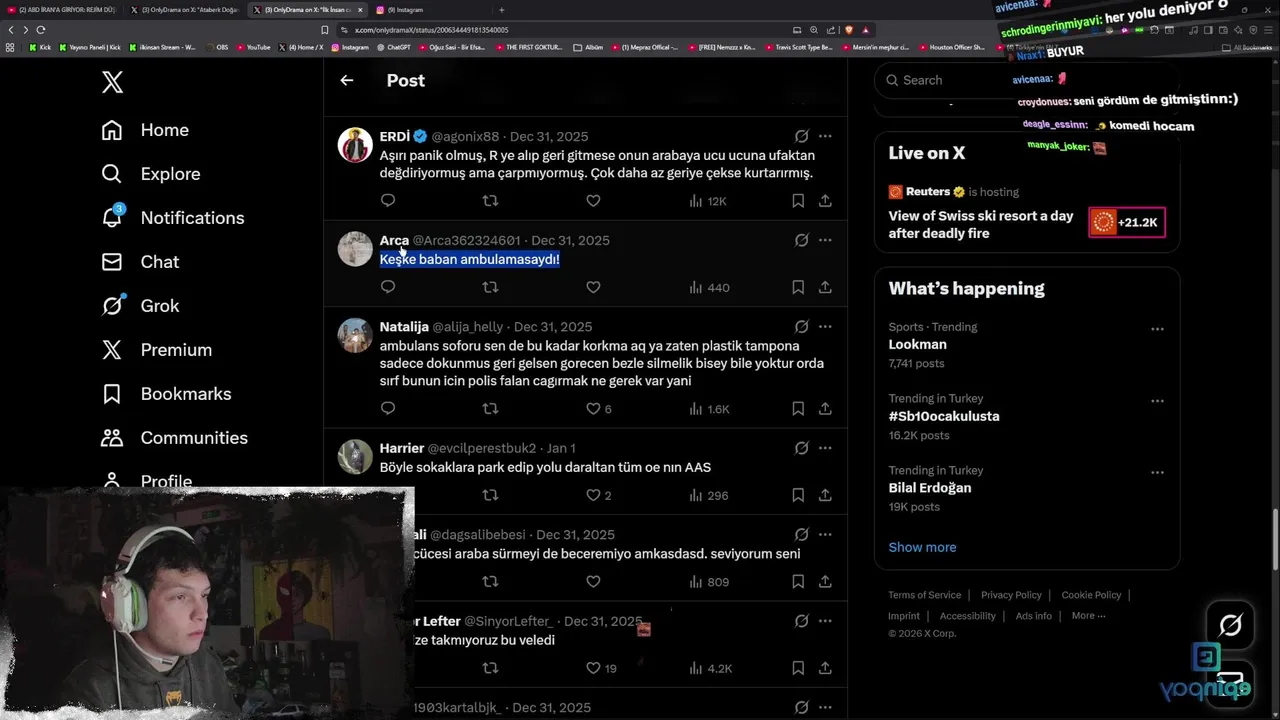The width and height of the screenshot is (1280, 720).
Task: Repost Natalija's post
Action: (x=490, y=408)
